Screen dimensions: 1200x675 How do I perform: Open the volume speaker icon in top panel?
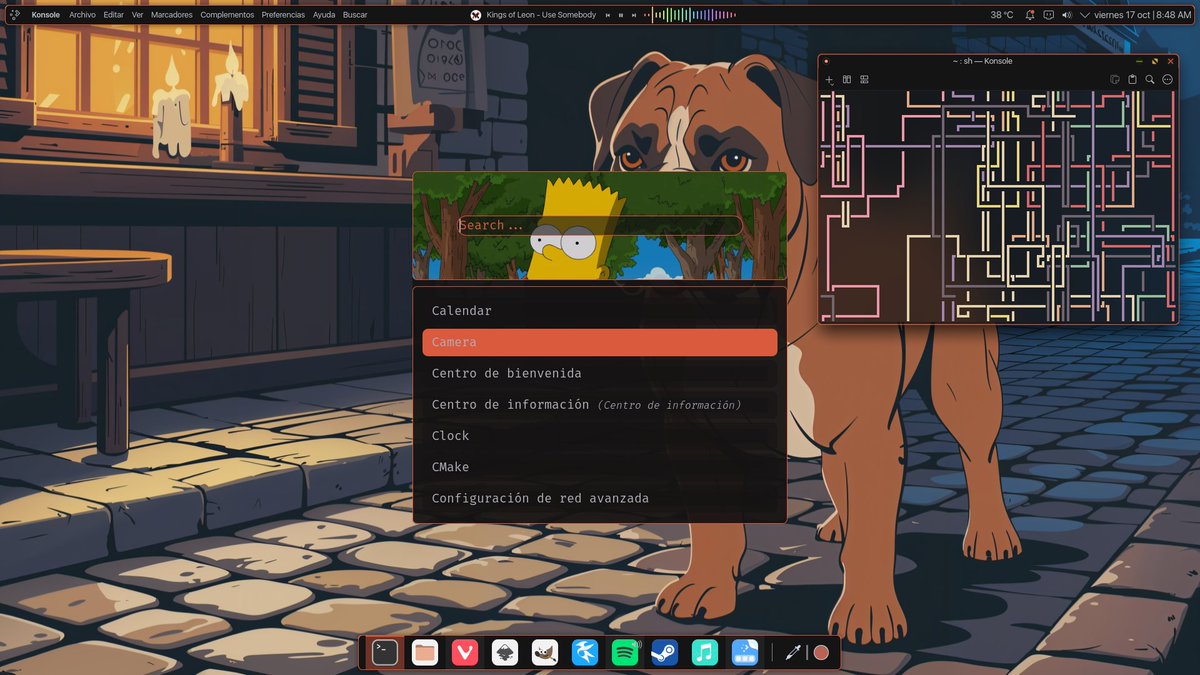click(1066, 15)
